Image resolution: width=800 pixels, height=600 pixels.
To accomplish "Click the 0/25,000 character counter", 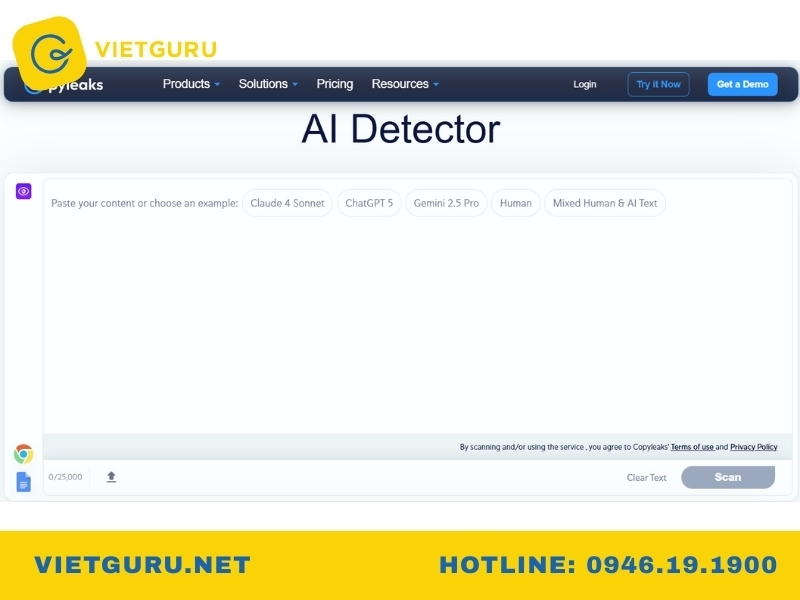I will 65,477.
